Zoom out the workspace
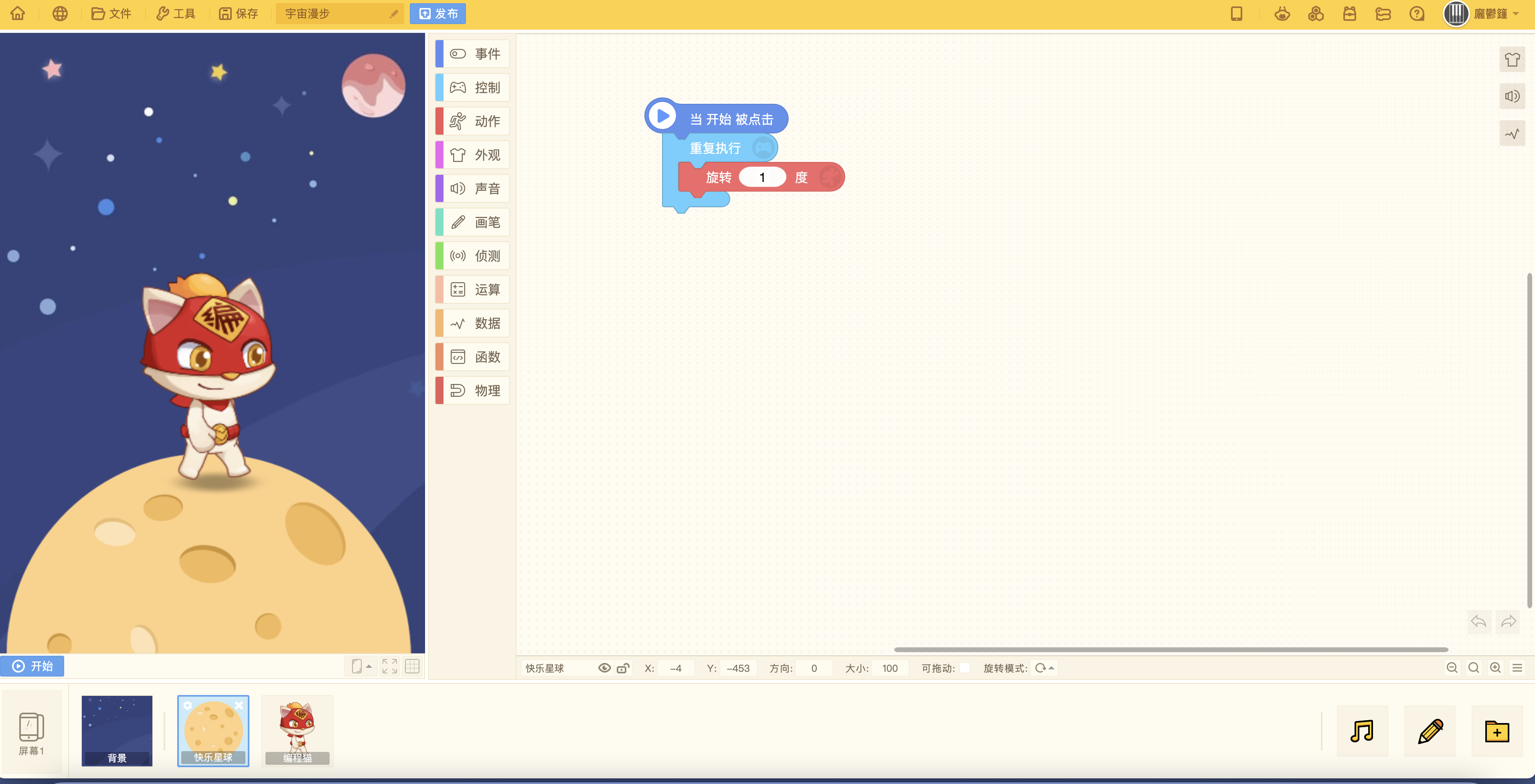 pos(1452,668)
